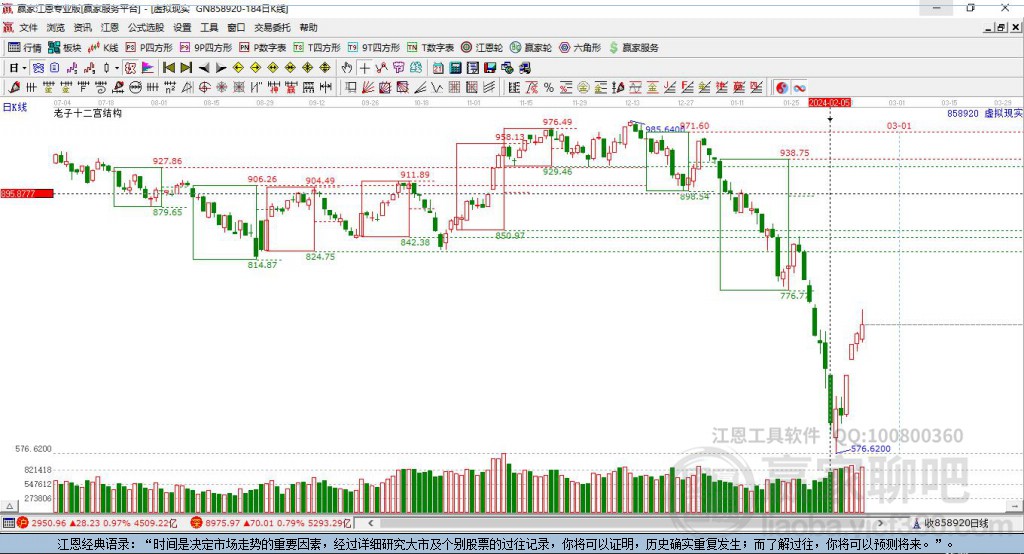Open the 9T四方形 tool
Viewport: 1024px width, 554px height.
click(374, 48)
